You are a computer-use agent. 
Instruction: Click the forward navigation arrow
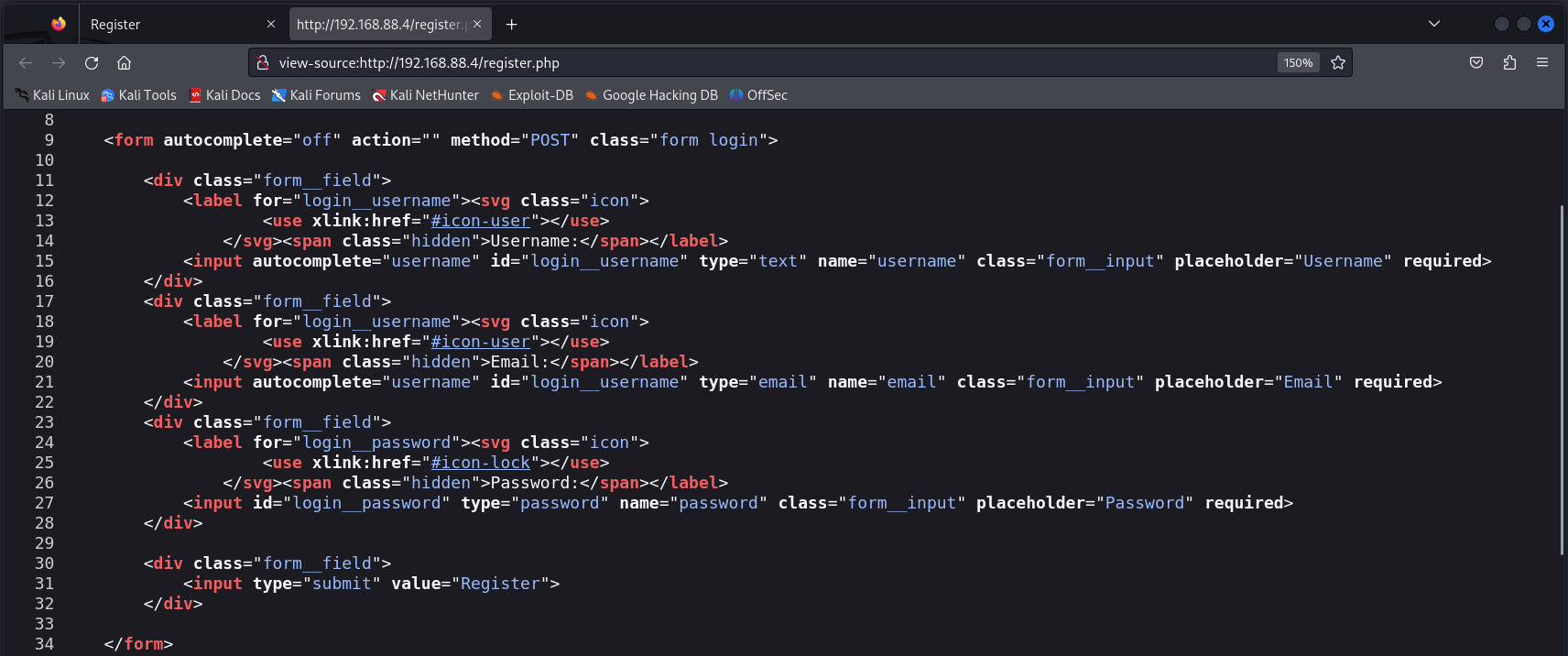tap(59, 62)
